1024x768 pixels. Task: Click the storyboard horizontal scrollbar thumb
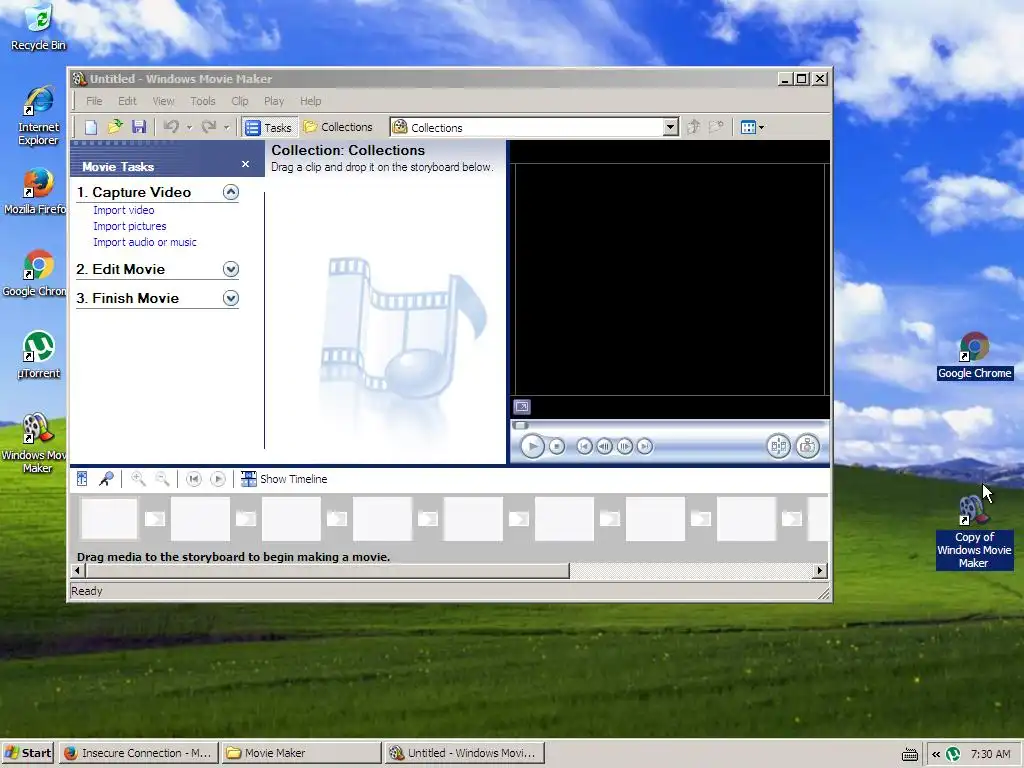coord(327,570)
